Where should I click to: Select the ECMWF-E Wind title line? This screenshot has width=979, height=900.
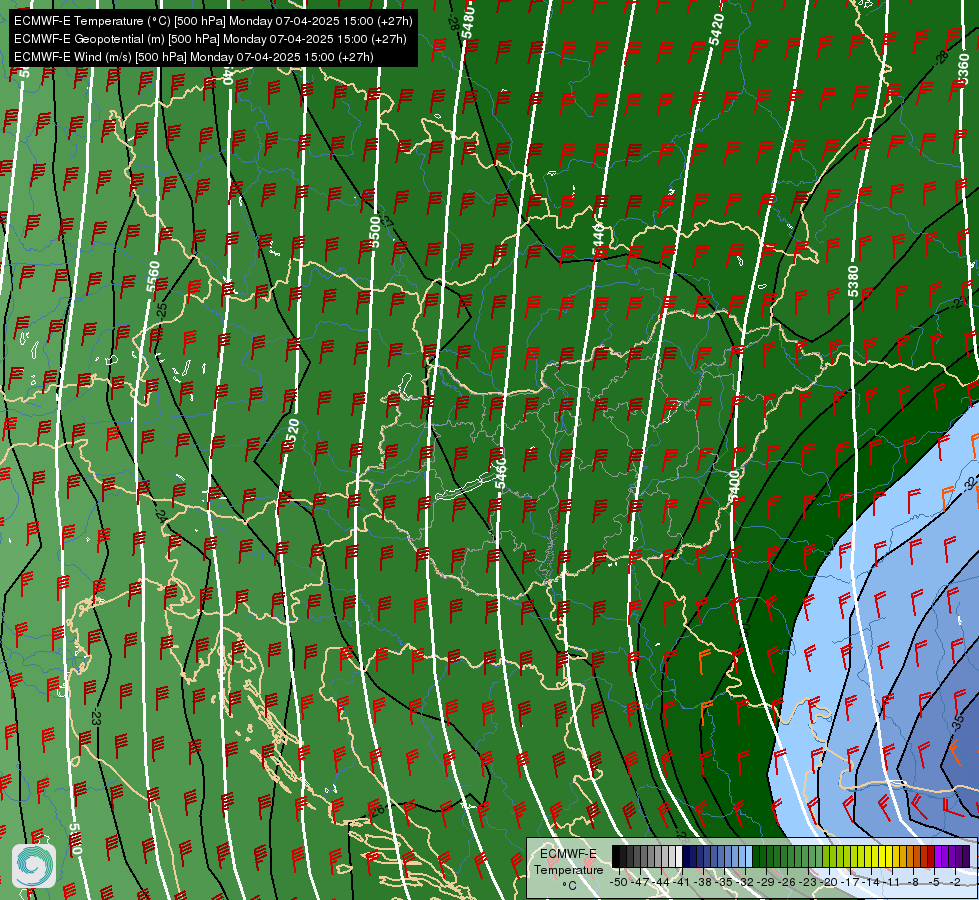(x=194, y=57)
